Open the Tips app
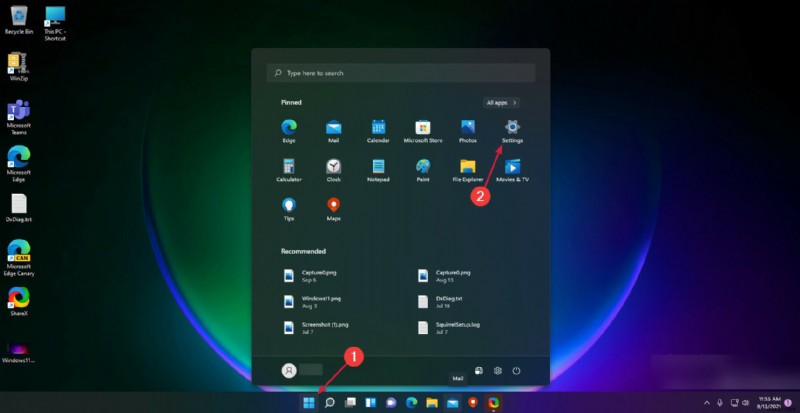The image size is (800, 413). (x=289, y=209)
